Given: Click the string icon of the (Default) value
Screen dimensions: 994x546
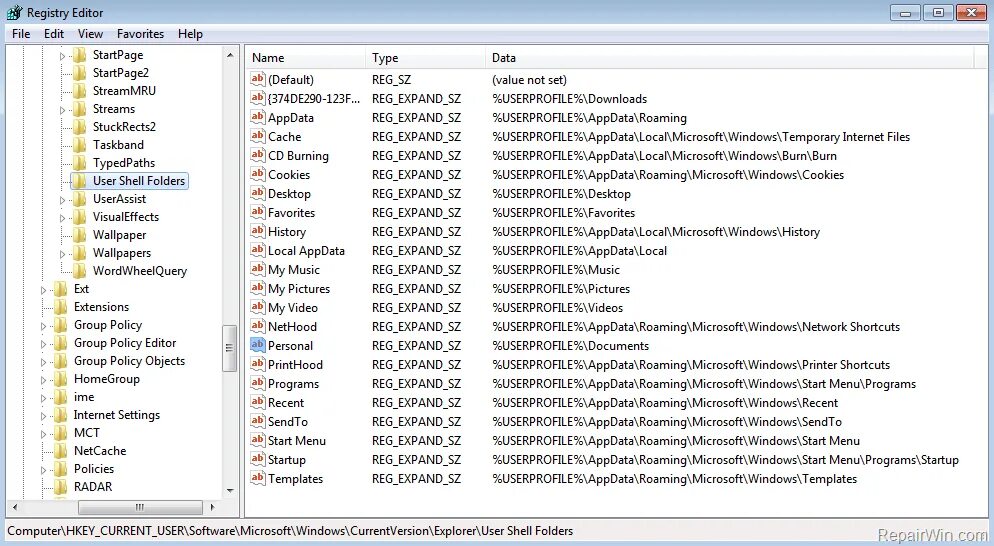Looking at the screenshot, I should (x=257, y=79).
